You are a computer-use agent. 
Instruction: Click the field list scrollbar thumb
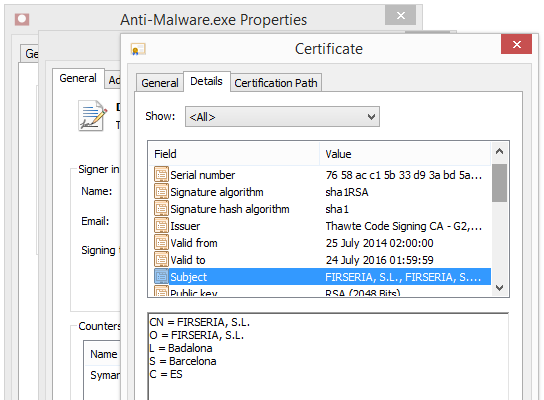click(499, 183)
